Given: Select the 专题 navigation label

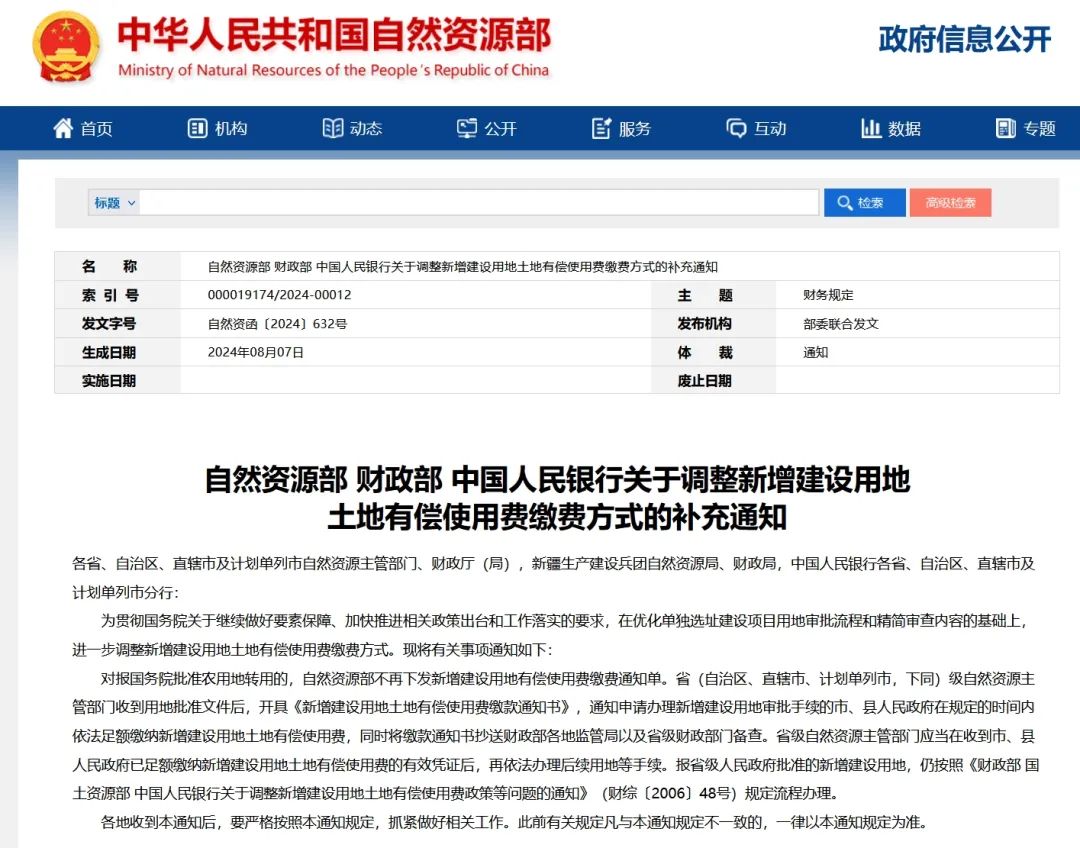Looking at the screenshot, I should click(1039, 129).
